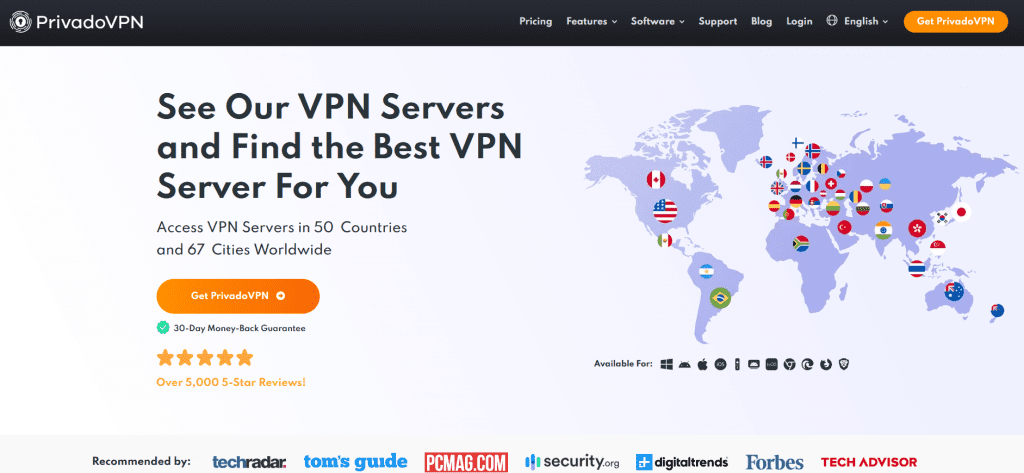Select the Apple macOS icon
1024x473 pixels.
(x=703, y=364)
